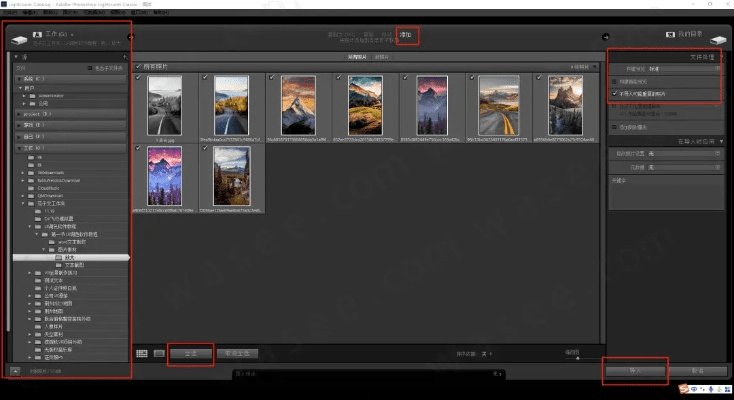Click the 导入 (Import) button
The width and height of the screenshot is (734, 400).
point(635,370)
